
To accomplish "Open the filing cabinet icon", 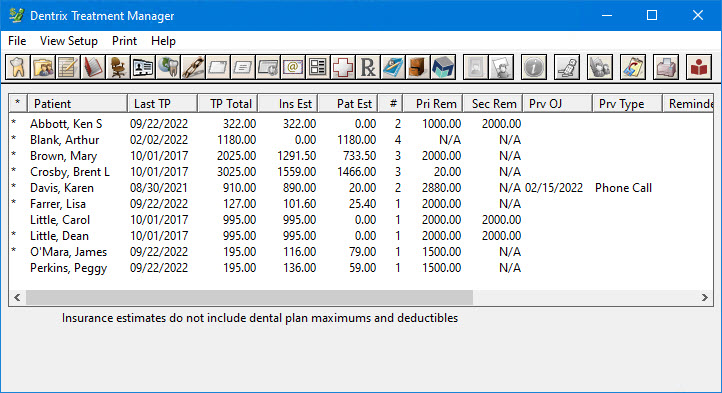I will (x=417, y=68).
